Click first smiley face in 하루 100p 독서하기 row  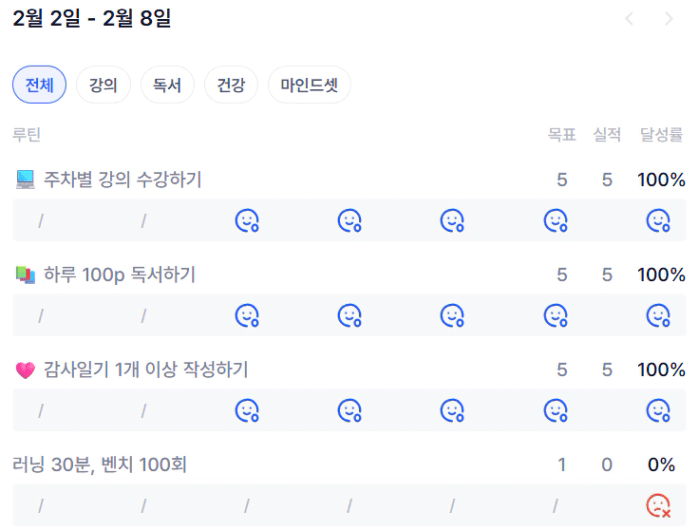click(247, 316)
